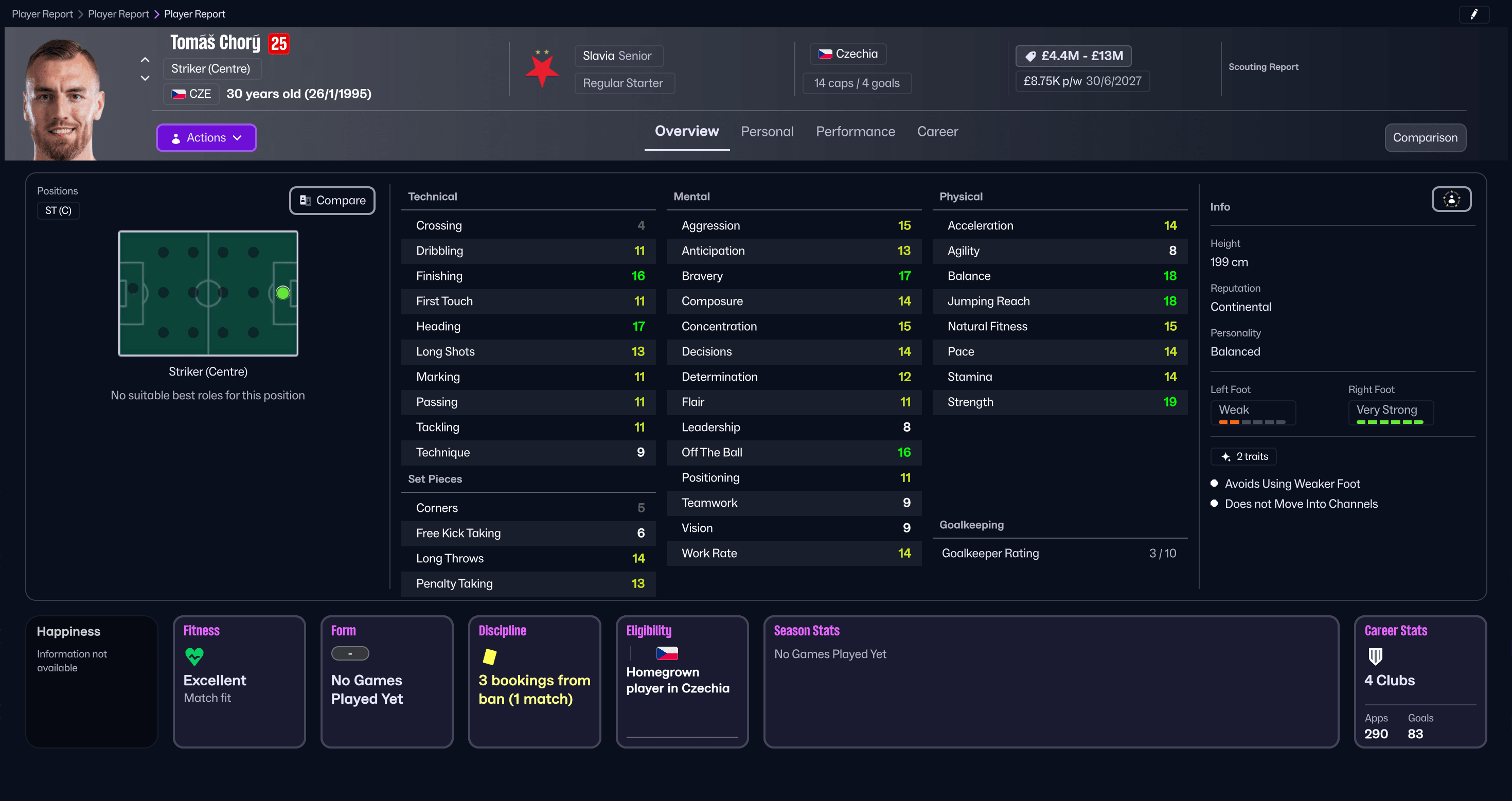Image resolution: width=1512 pixels, height=801 pixels.
Task: Open the first Player Report breadcrumb link
Action: 42,13
